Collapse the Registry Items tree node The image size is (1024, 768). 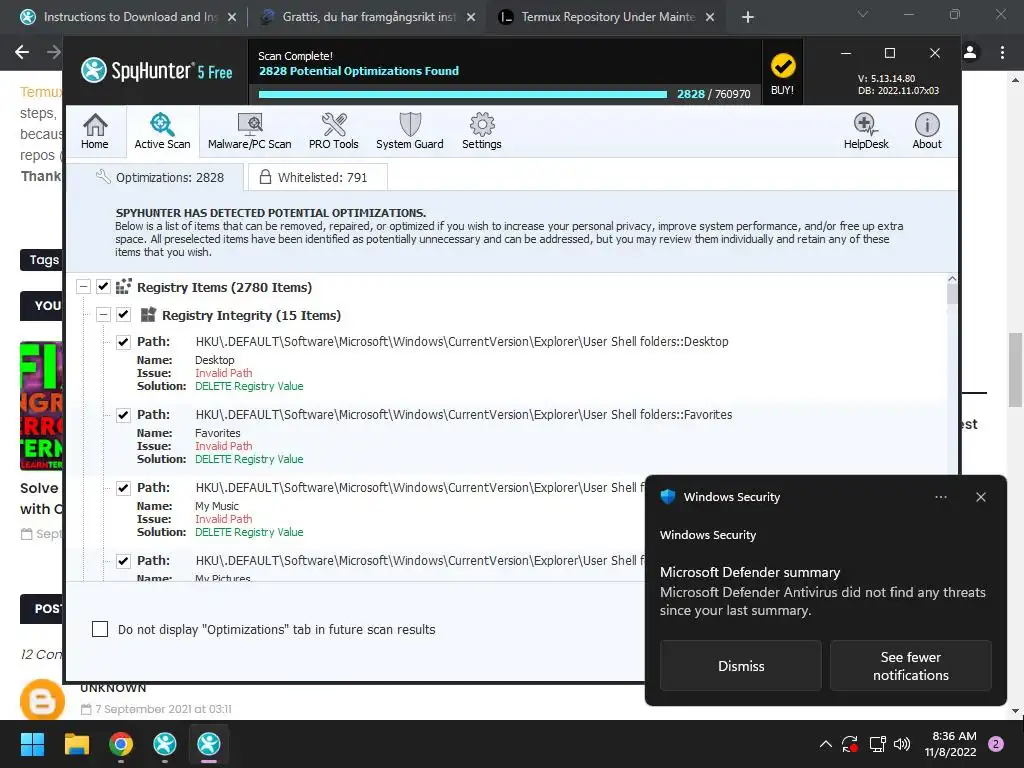click(83, 287)
